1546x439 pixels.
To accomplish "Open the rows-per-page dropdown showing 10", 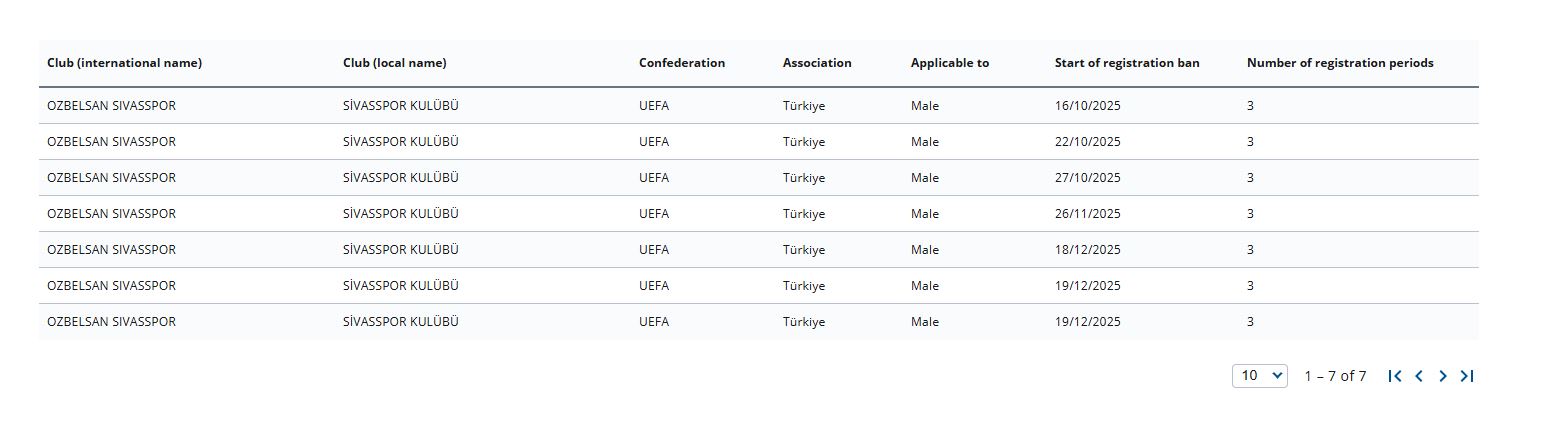I will point(1259,376).
